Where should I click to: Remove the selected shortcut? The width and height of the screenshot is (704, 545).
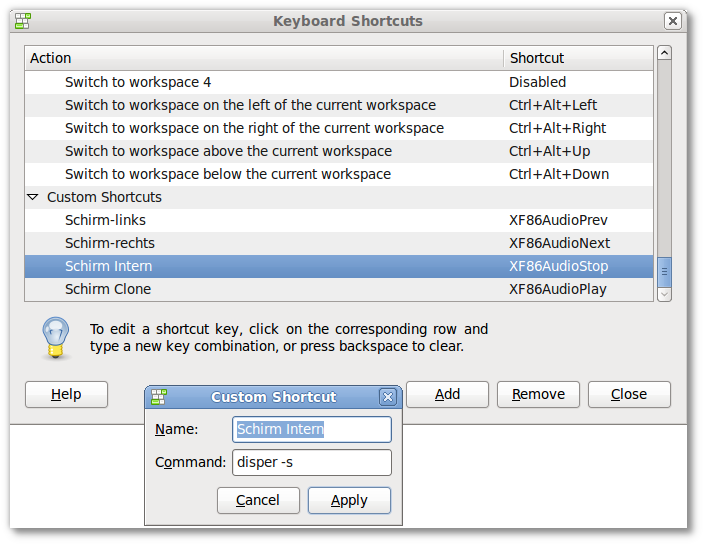538,394
